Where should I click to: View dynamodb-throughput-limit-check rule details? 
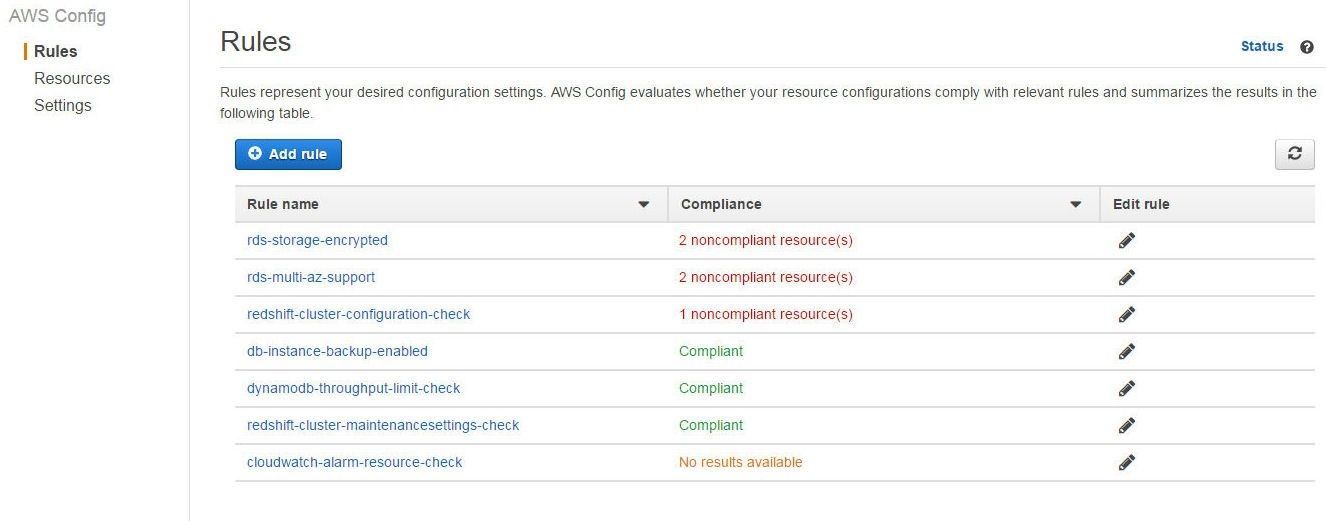click(353, 388)
